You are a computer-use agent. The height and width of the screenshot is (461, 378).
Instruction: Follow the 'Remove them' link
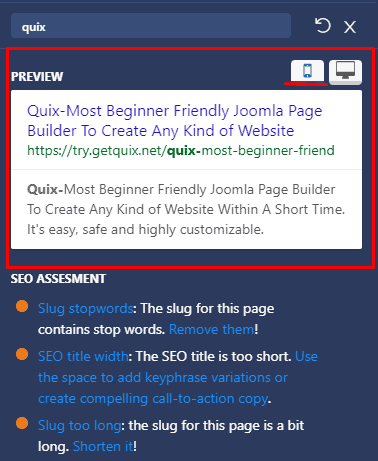(x=212, y=329)
